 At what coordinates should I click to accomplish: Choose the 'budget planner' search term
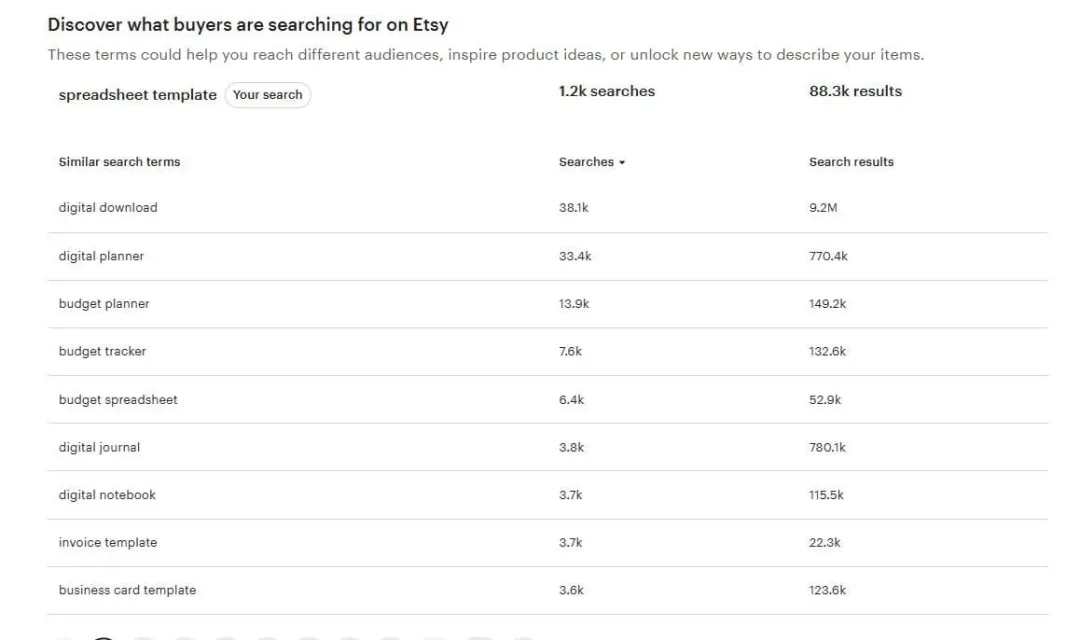point(104,304)
